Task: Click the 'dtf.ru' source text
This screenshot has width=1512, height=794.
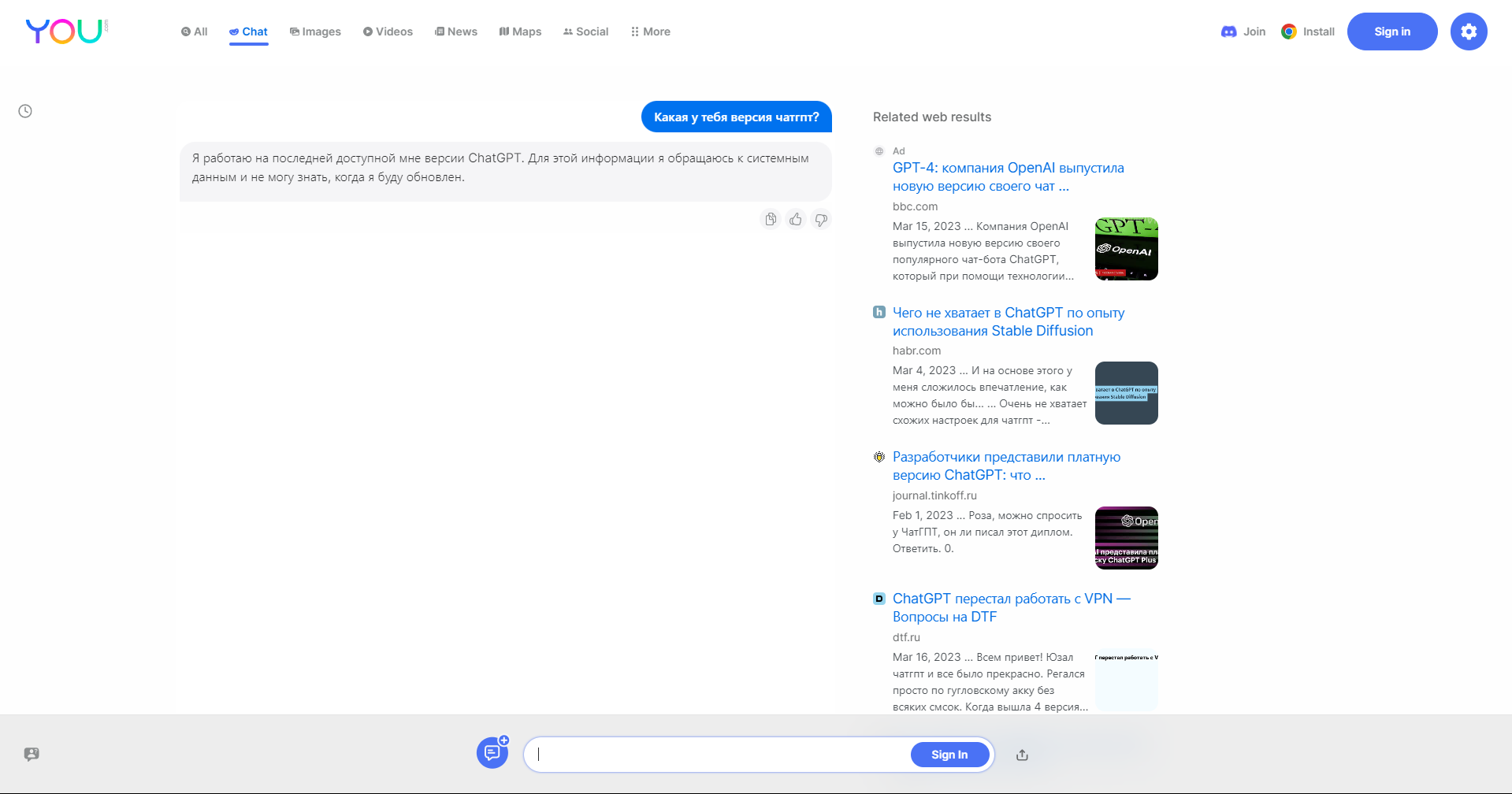Action: pyautogui.click(x=906, y=637)
